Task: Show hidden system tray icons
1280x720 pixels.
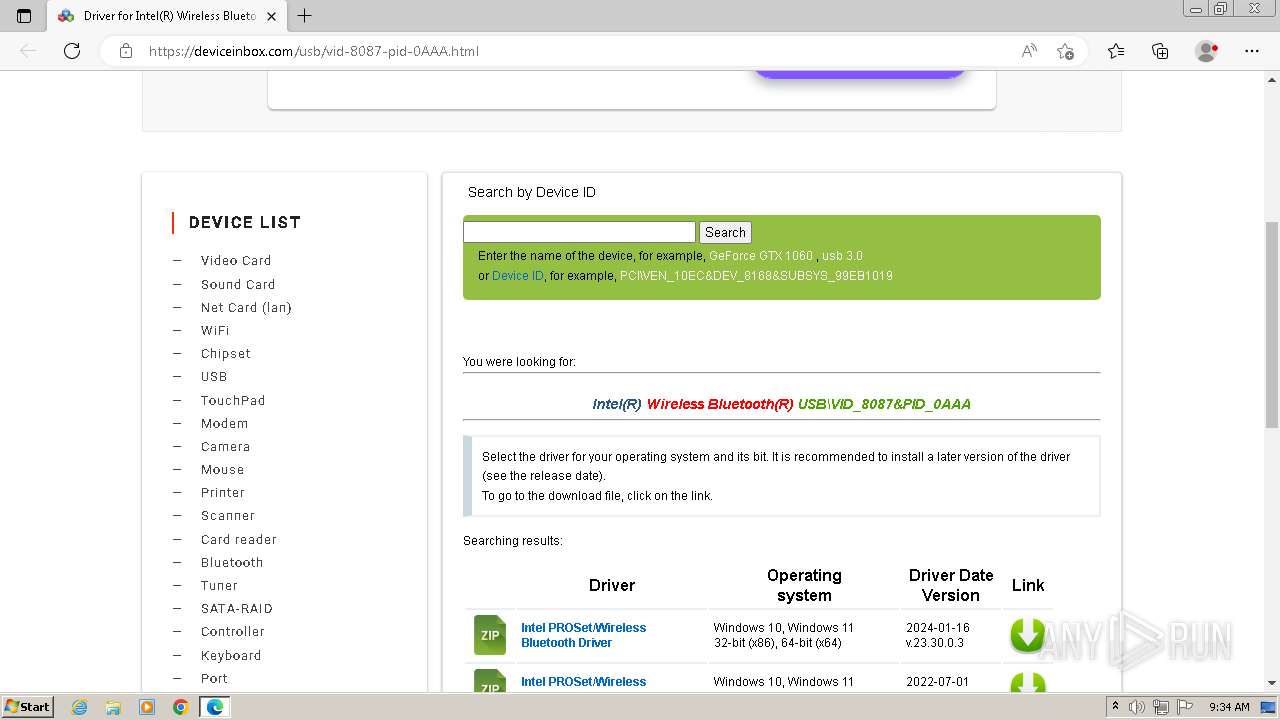Action: [x=1115, y=707]
